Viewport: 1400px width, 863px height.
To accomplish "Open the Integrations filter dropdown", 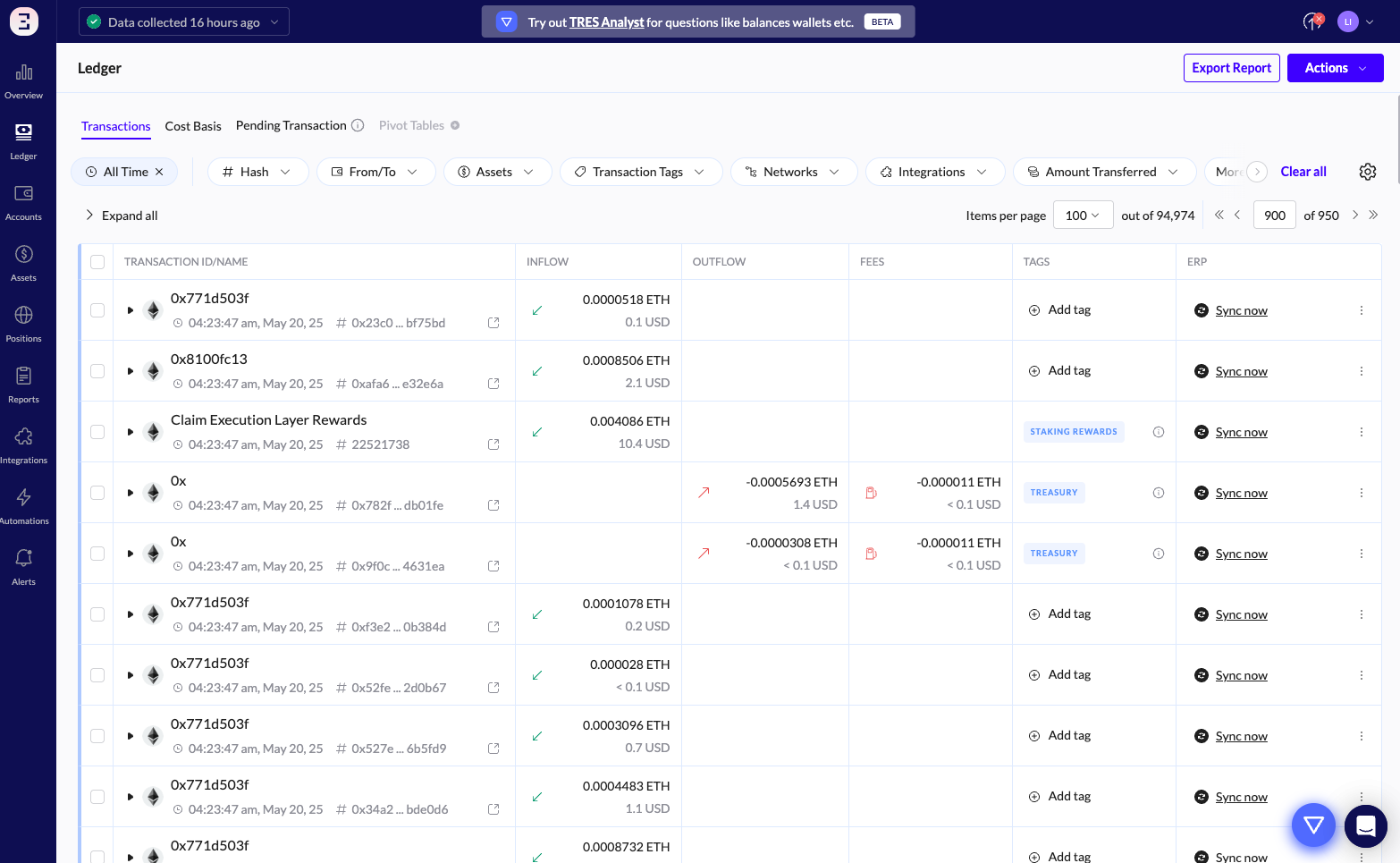I will (x=935, y=172).
